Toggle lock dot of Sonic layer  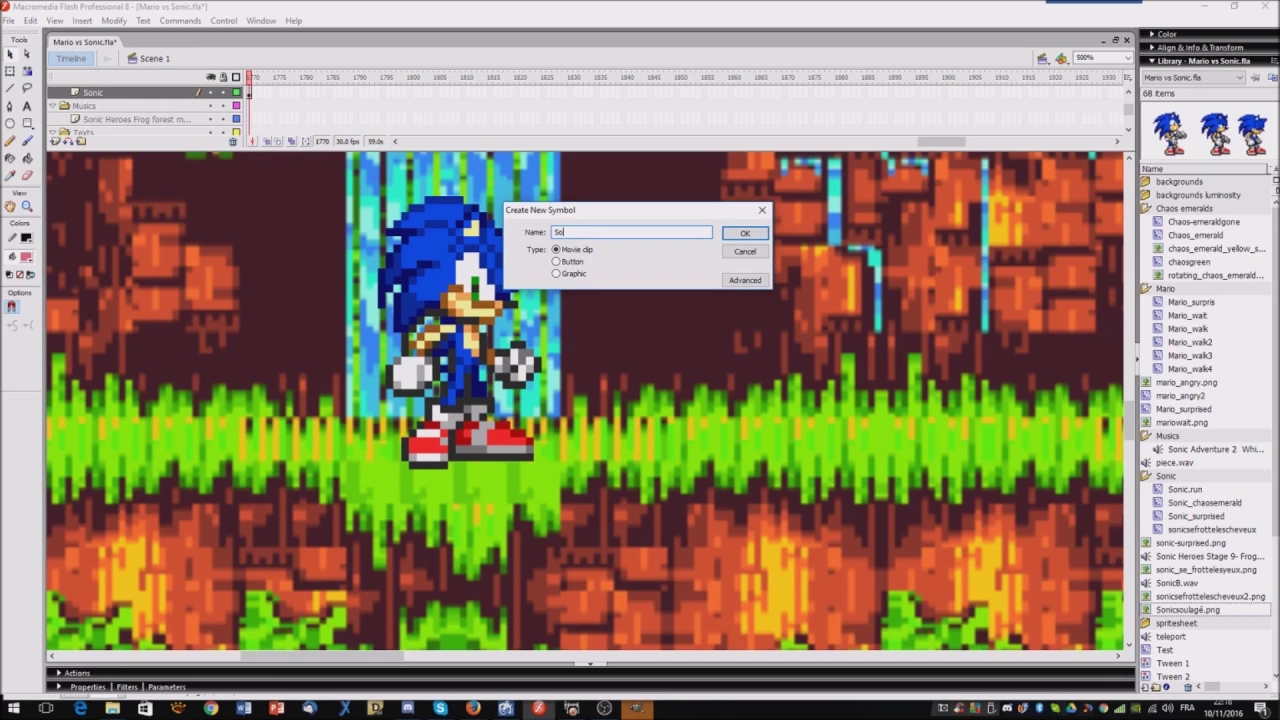click(223, 92)
